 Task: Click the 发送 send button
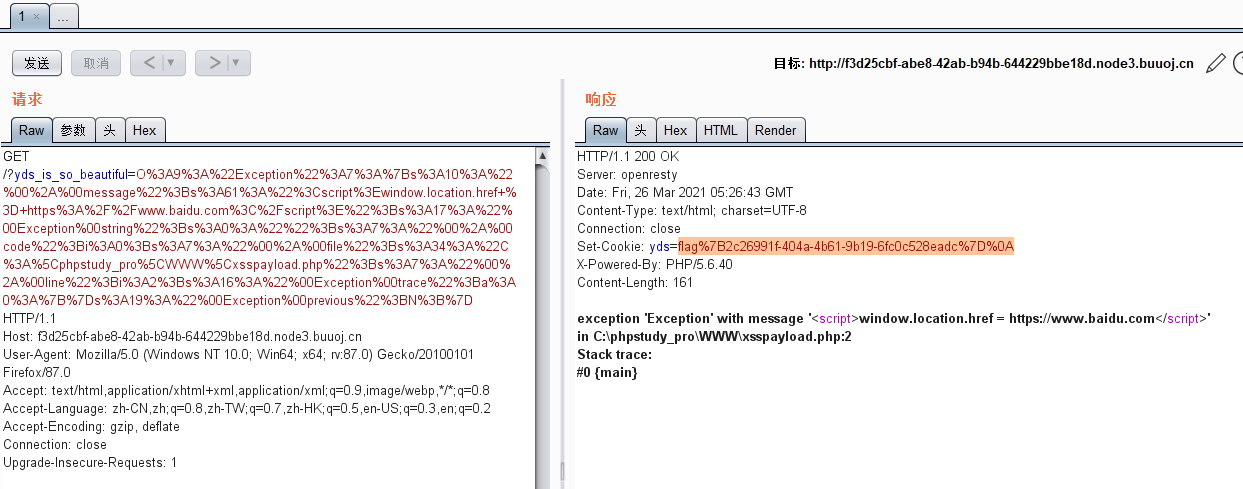(37, 63)
